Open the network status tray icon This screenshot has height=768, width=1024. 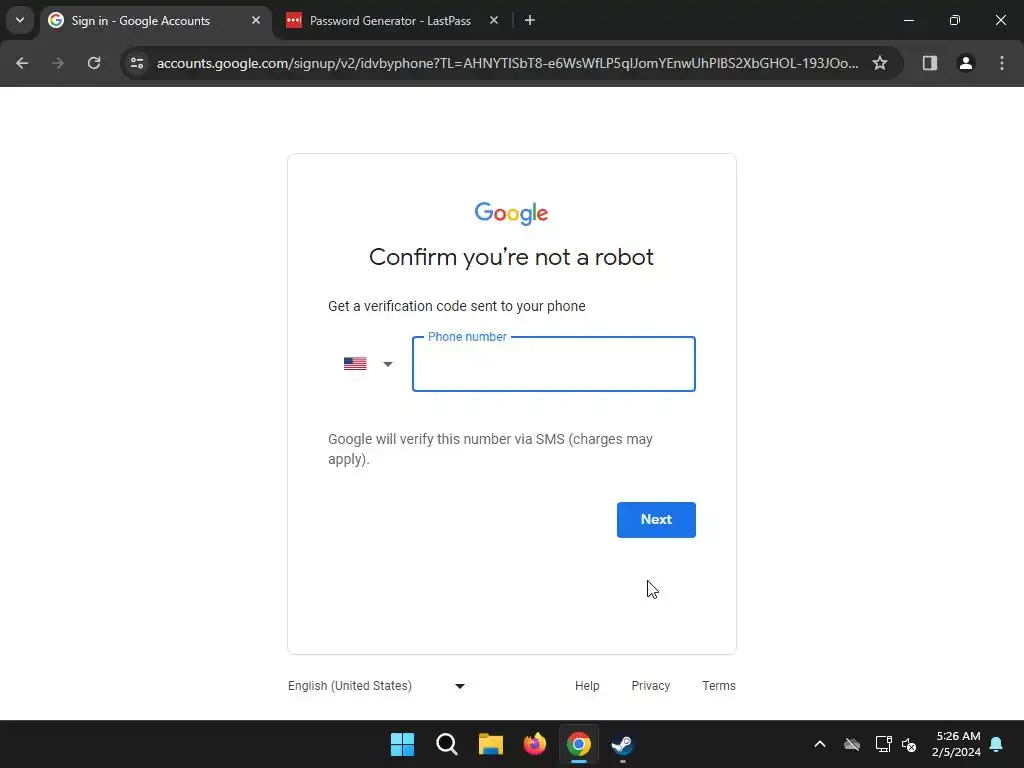click(x=883, y=744)
